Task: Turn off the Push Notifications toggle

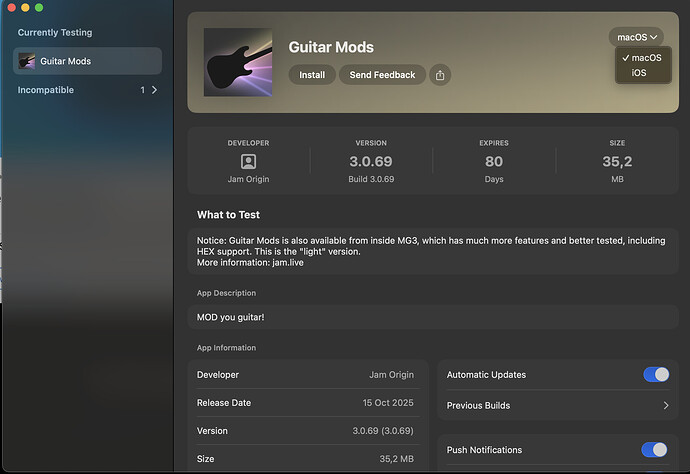Action: click(x=655, y=450)
